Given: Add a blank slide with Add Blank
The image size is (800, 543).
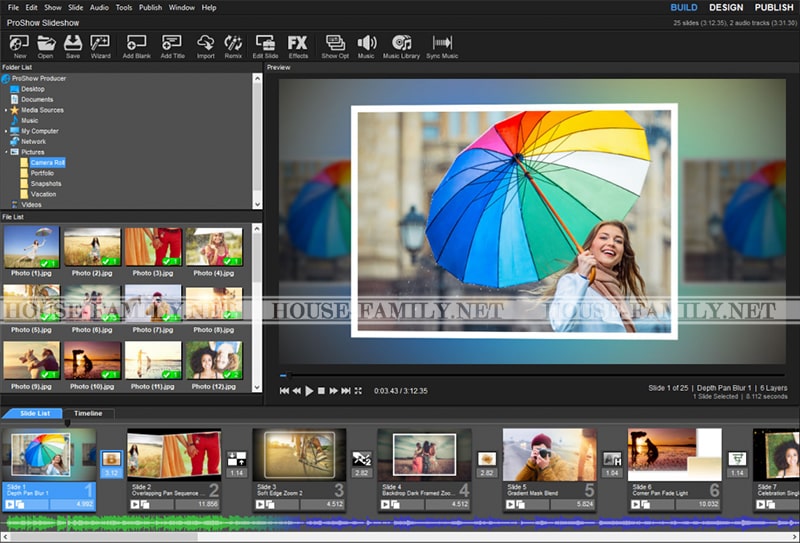Looking at the screenshot, I should click(136, 46).
